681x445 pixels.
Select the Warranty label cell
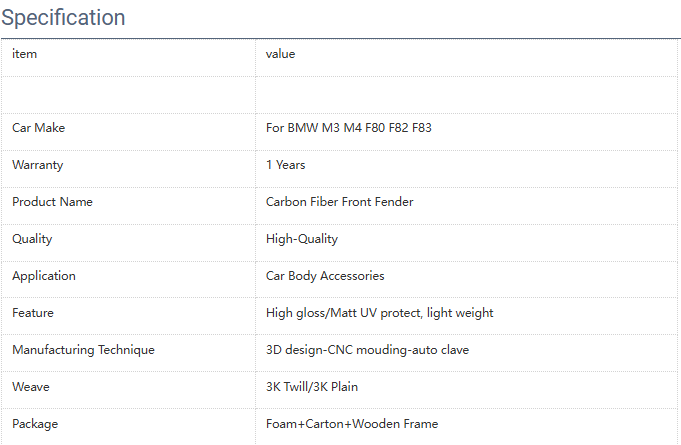[37, 165]
